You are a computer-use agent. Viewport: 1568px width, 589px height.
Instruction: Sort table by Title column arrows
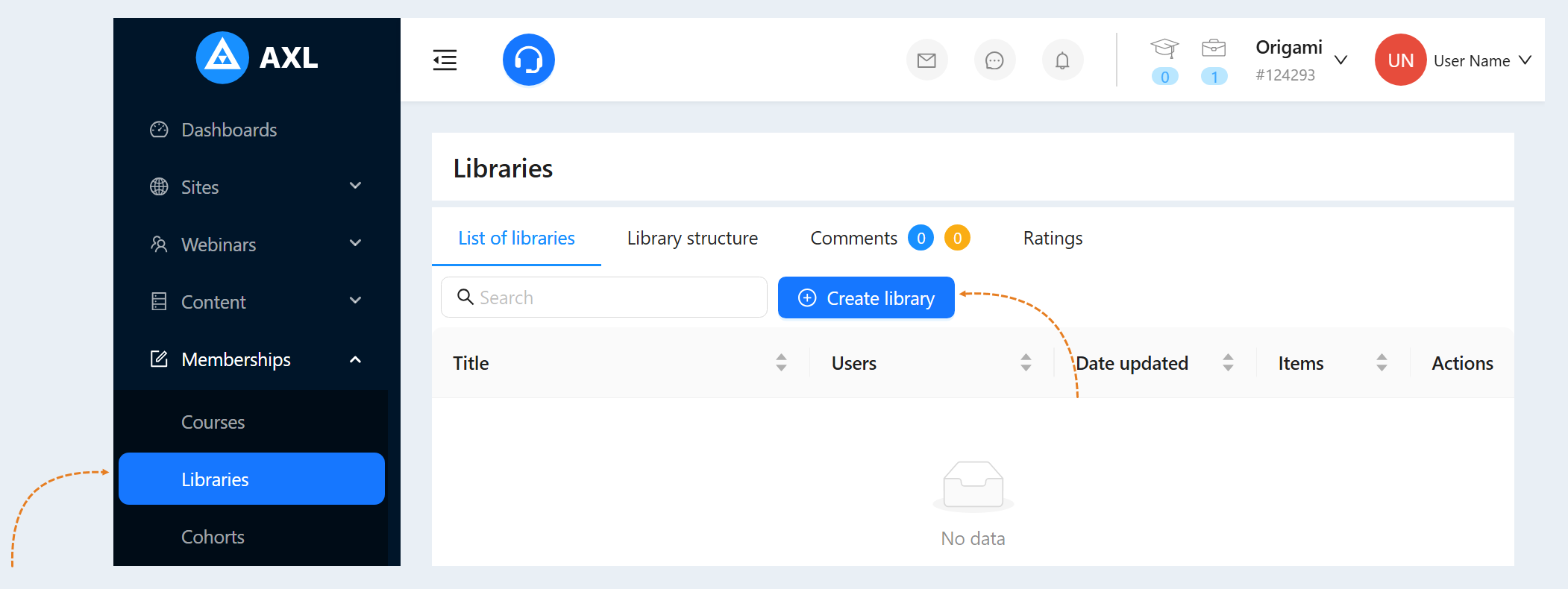781,362
